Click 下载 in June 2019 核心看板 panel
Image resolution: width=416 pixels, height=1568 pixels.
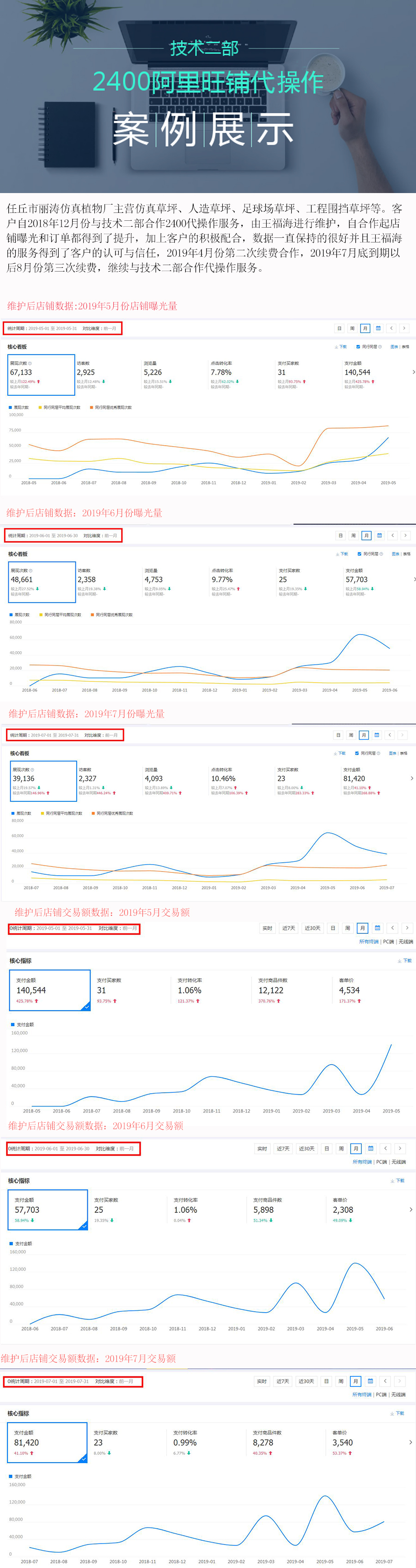(x=343, y=554)
